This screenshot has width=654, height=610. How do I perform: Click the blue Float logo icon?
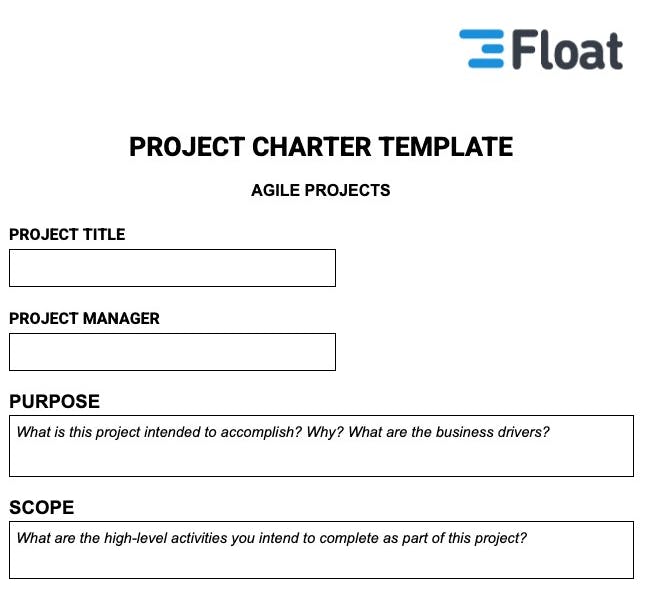(482, 49)
